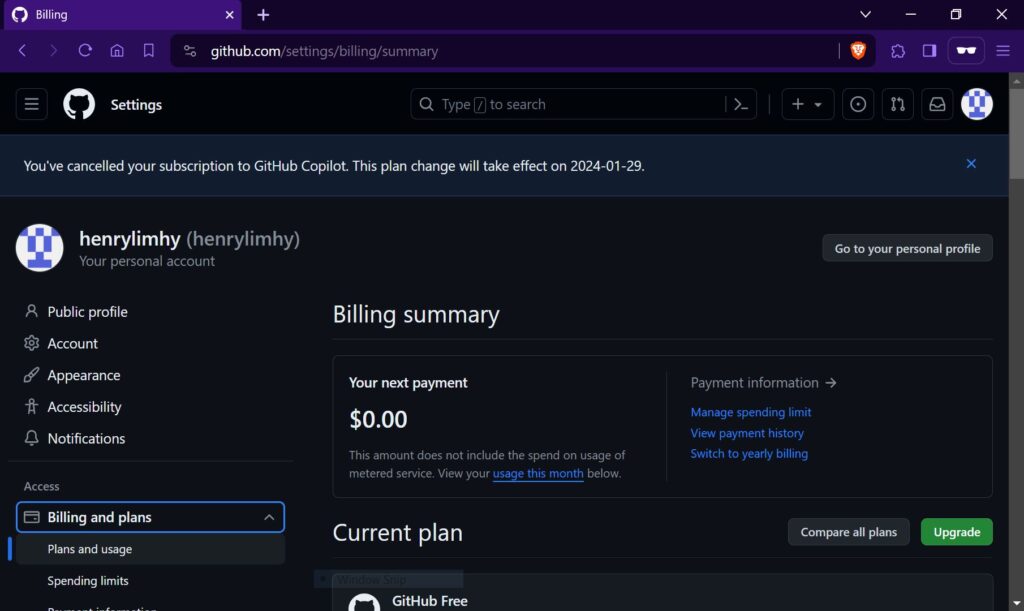This screenshot has height=611, width=1024.
Task: Open the user avatar menu in header
Action: tap(976, 104)
